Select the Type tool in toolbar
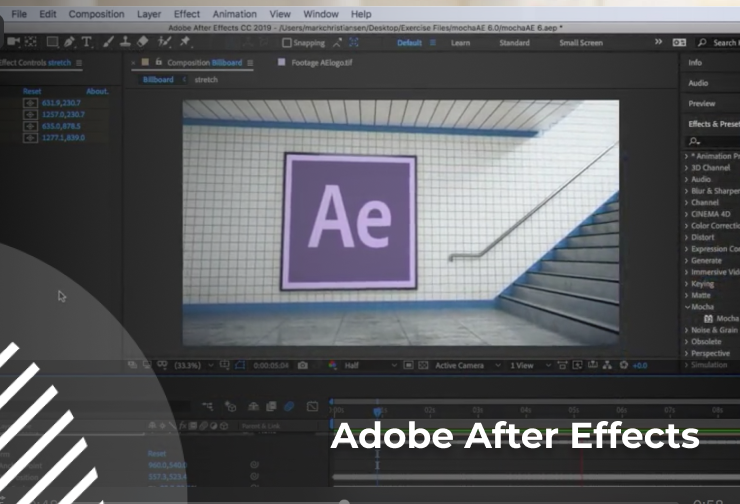Viewport: 740px width, 504px height. [x=87, y=42]
